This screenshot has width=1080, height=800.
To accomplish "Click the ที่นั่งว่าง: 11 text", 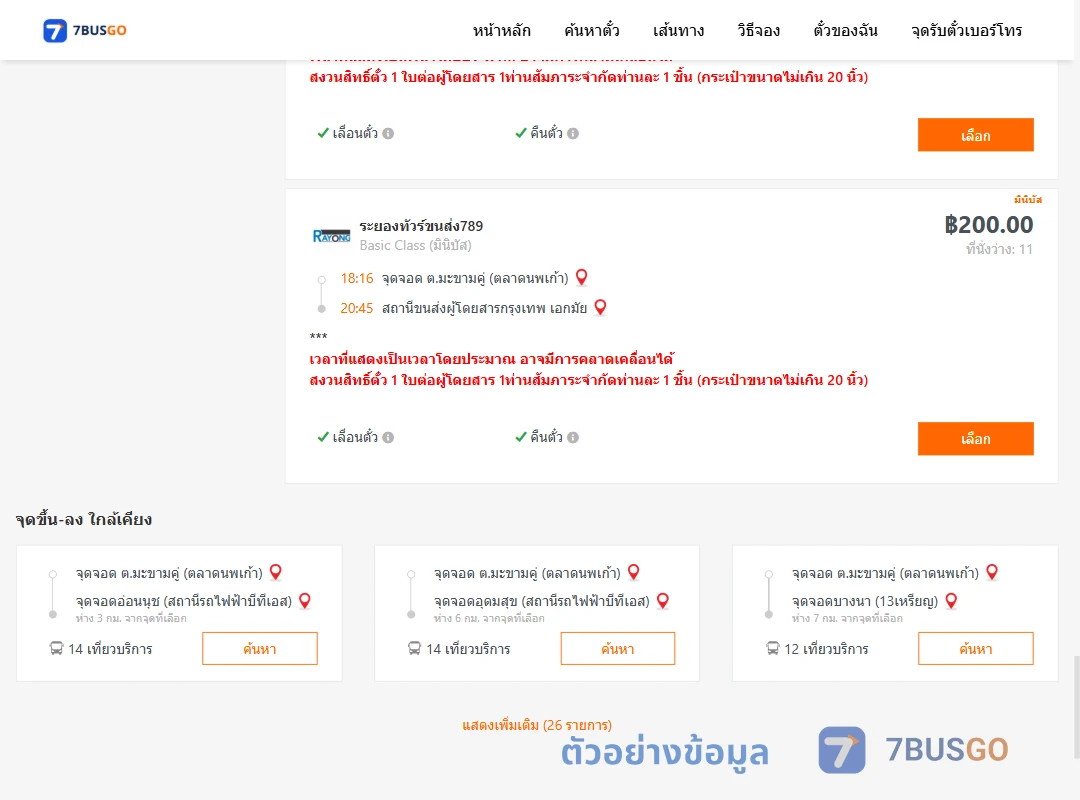I will coord(999,249).
